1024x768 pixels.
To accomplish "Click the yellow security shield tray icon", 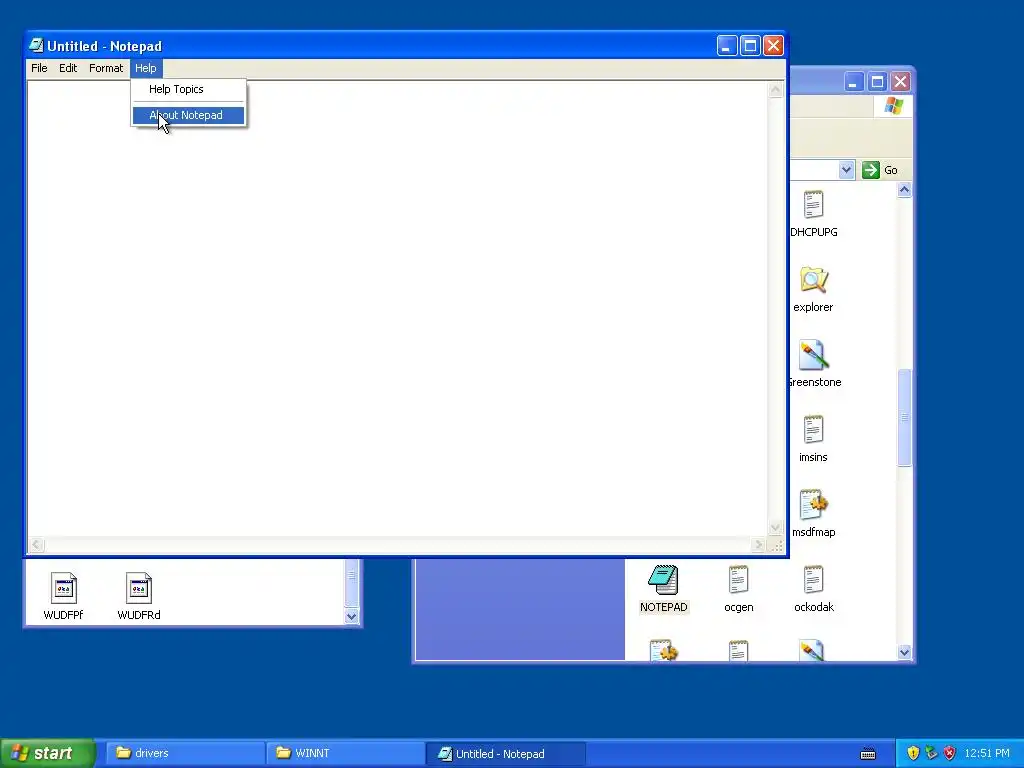I will (x=913, y=754).
